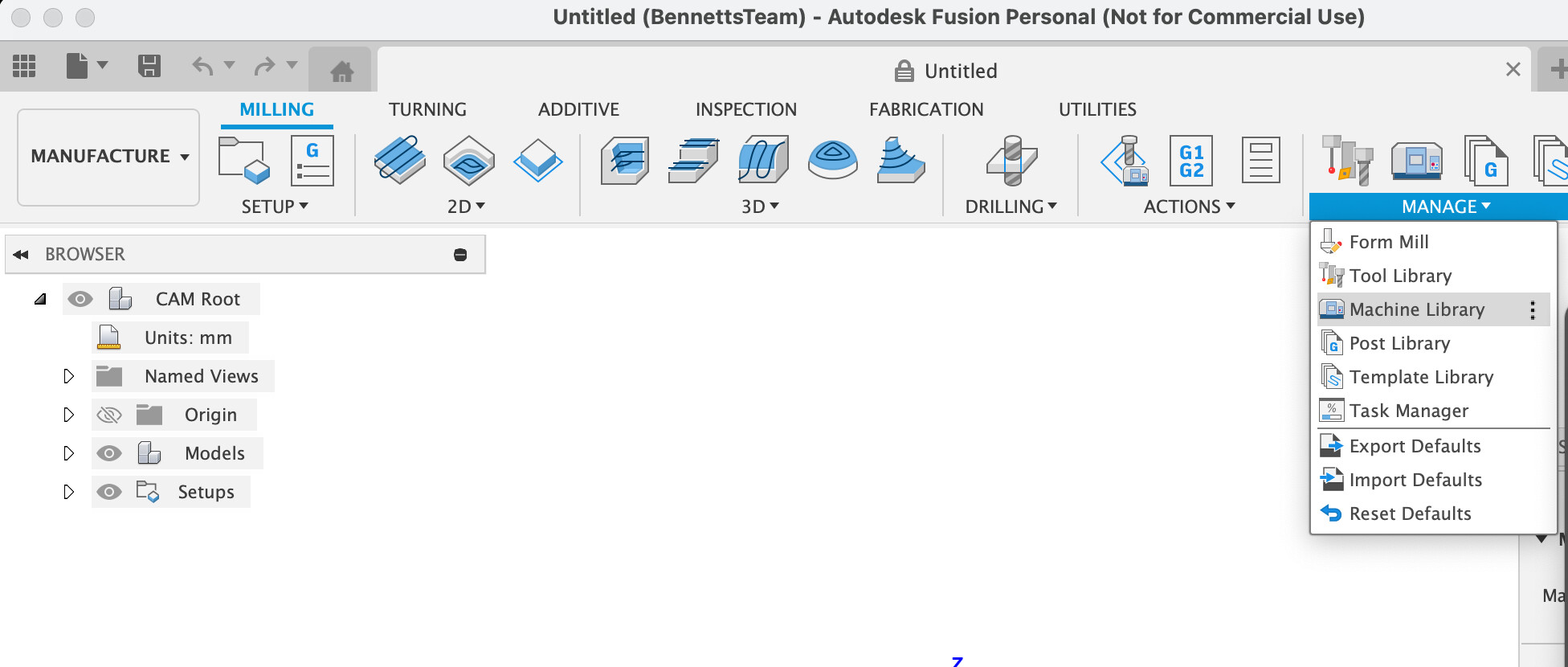Open the Data Panel grid icon
This screenshot has width=1568, height=667.
pyautogui.click(x=24, y=66)
